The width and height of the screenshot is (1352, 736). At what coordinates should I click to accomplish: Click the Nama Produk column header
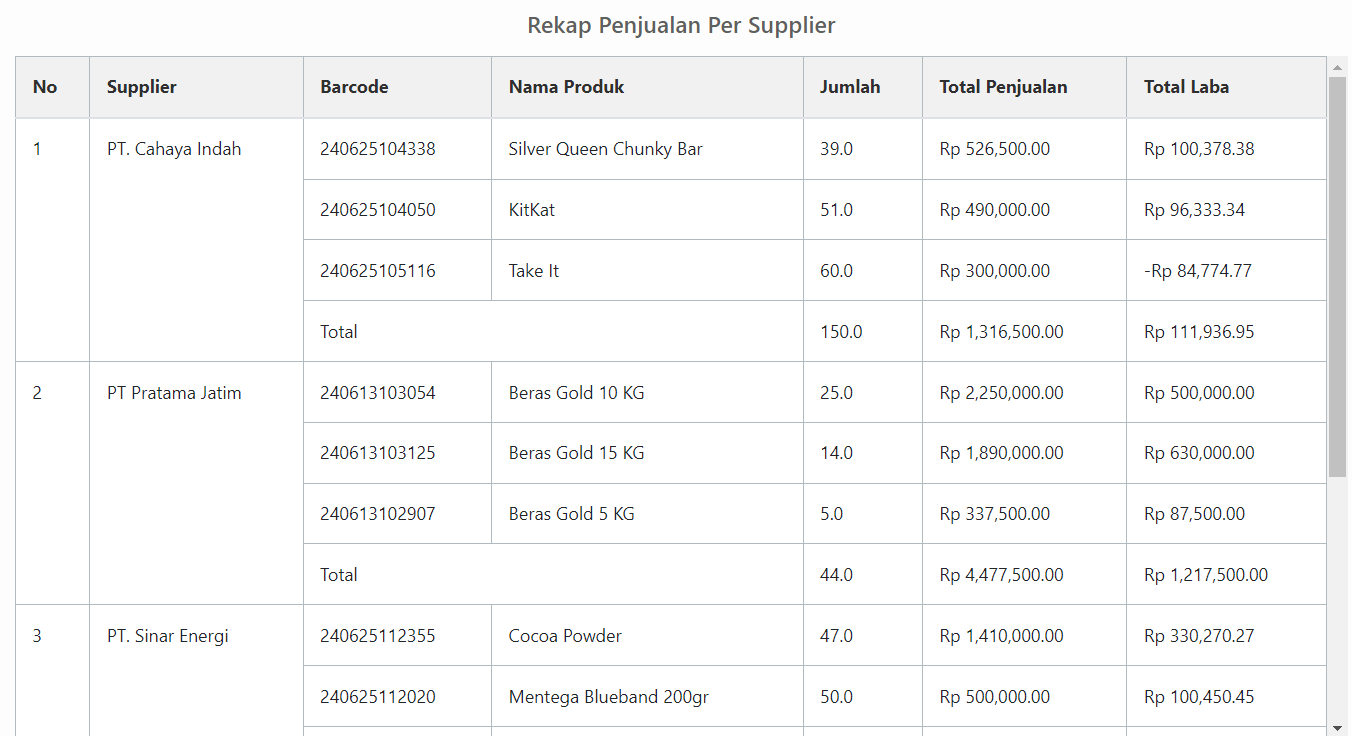(566, 87)
